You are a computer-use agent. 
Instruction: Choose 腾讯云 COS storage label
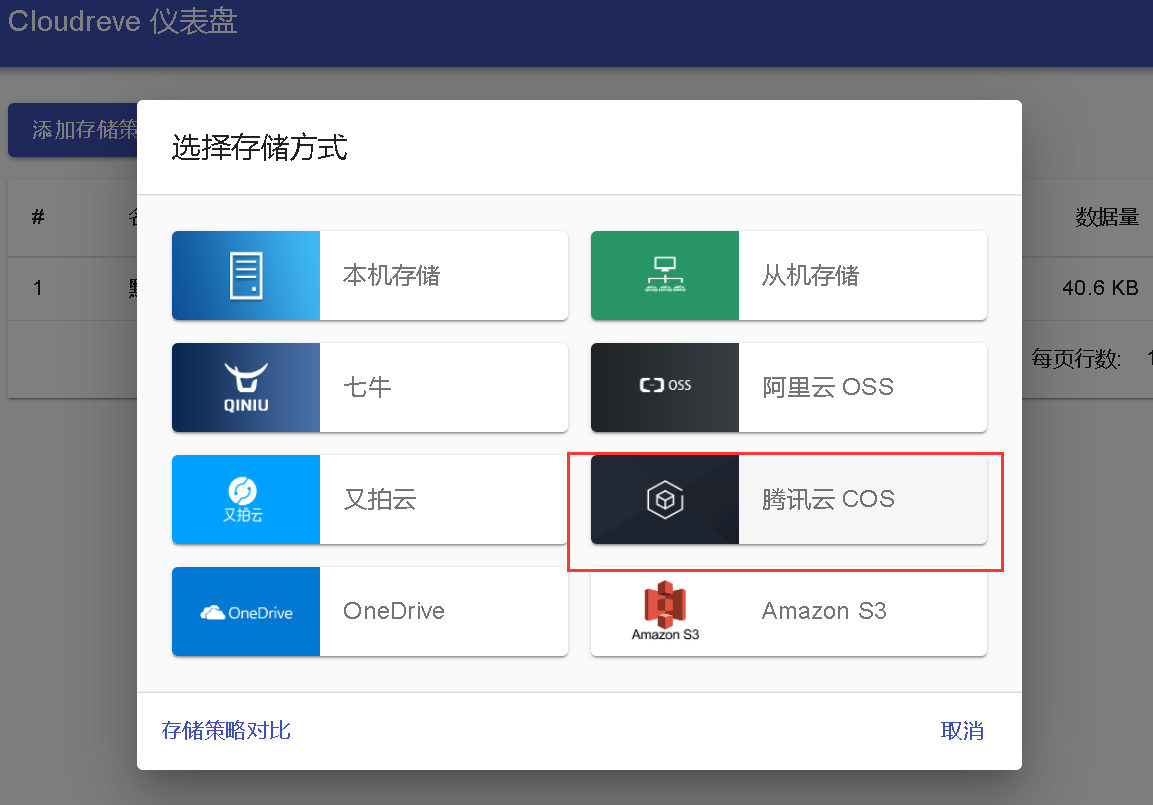click(828, 500)
